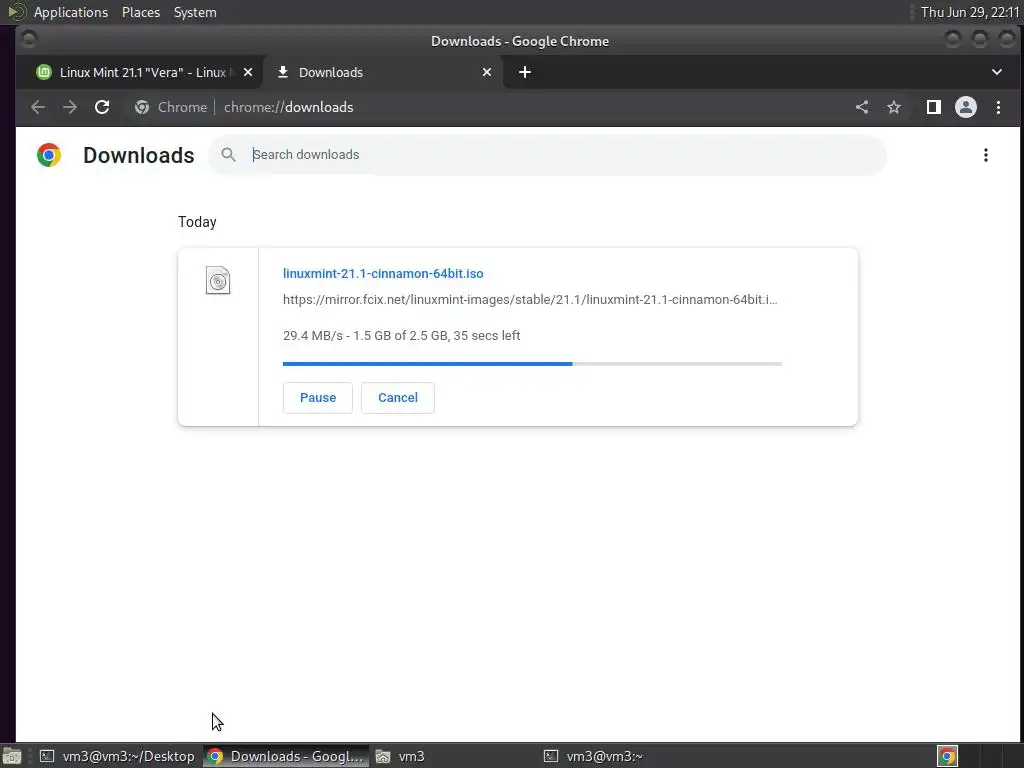Click the ISO disc file icon

[218, 280]
